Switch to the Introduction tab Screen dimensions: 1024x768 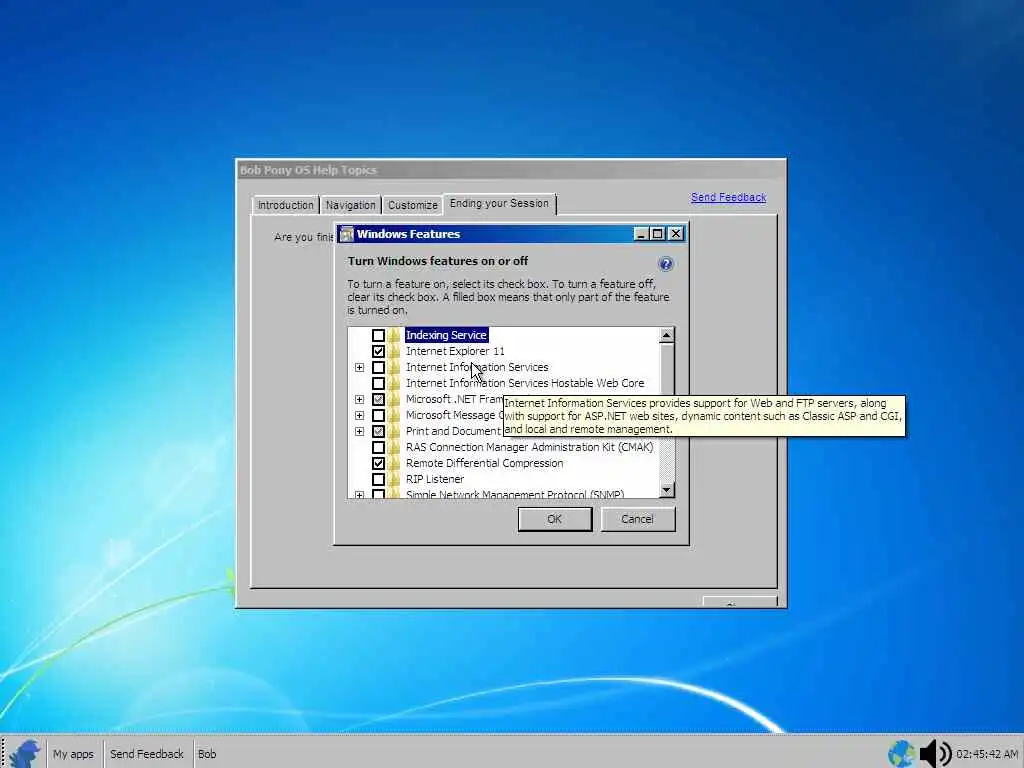click(285, 205)
